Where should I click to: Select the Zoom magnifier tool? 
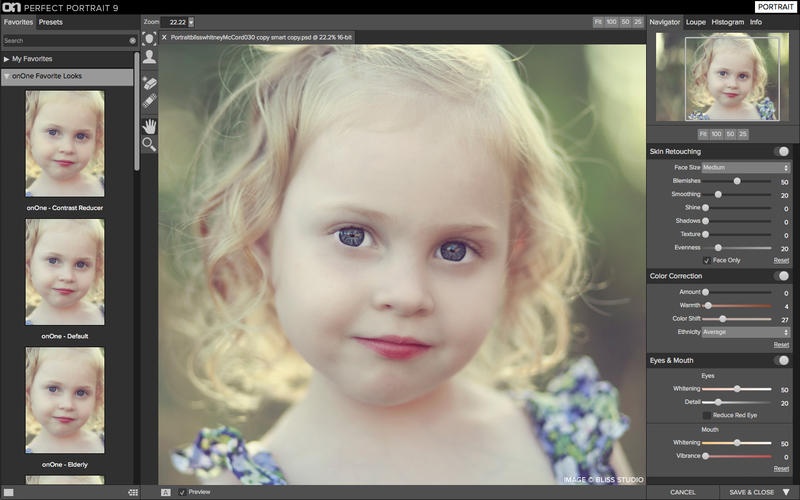tap(149, 144)
